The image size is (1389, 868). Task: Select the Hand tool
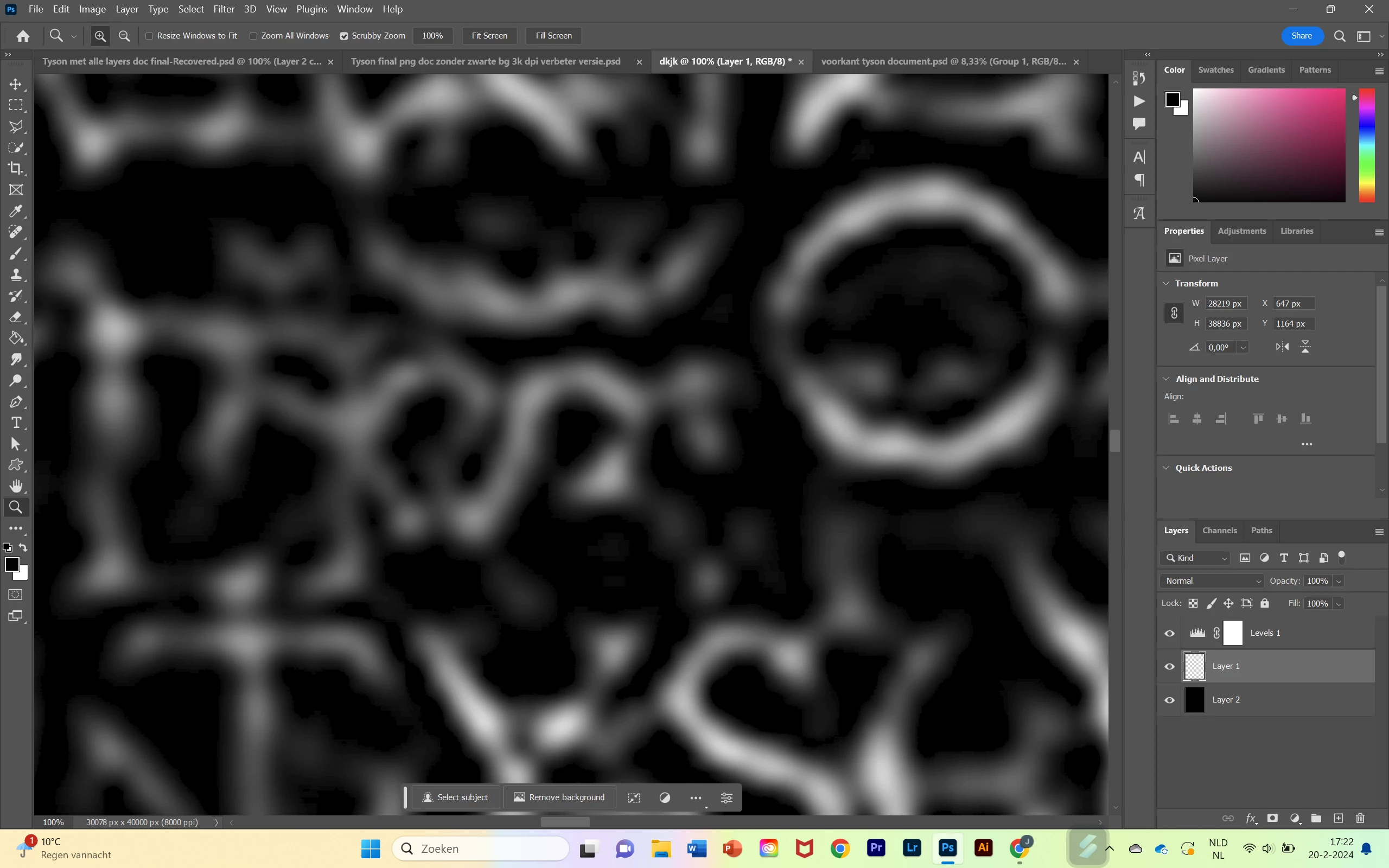click(x=16, y=486)
